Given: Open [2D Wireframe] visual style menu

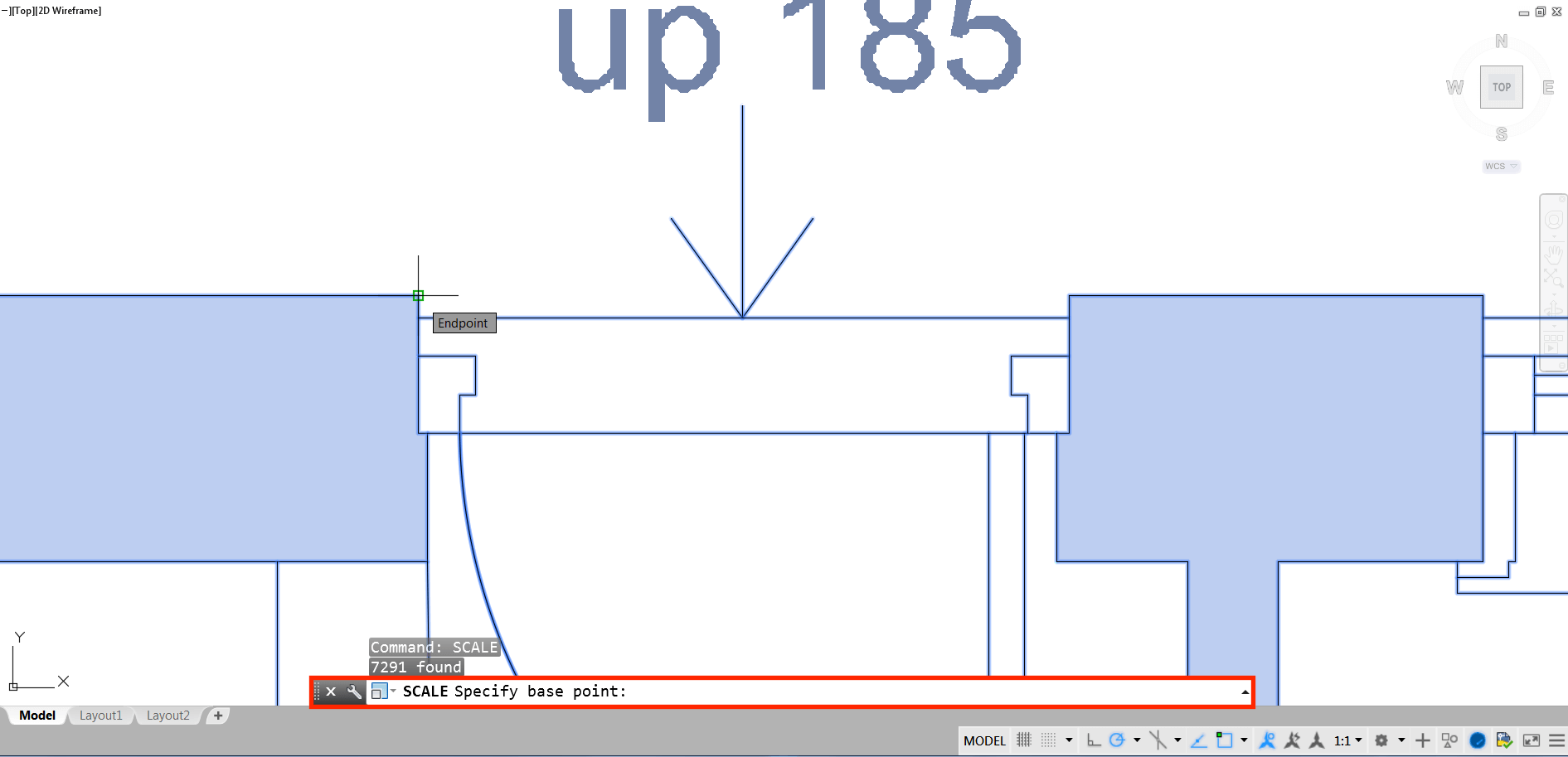Looking at the screenshot, I should tap(68, 11).
